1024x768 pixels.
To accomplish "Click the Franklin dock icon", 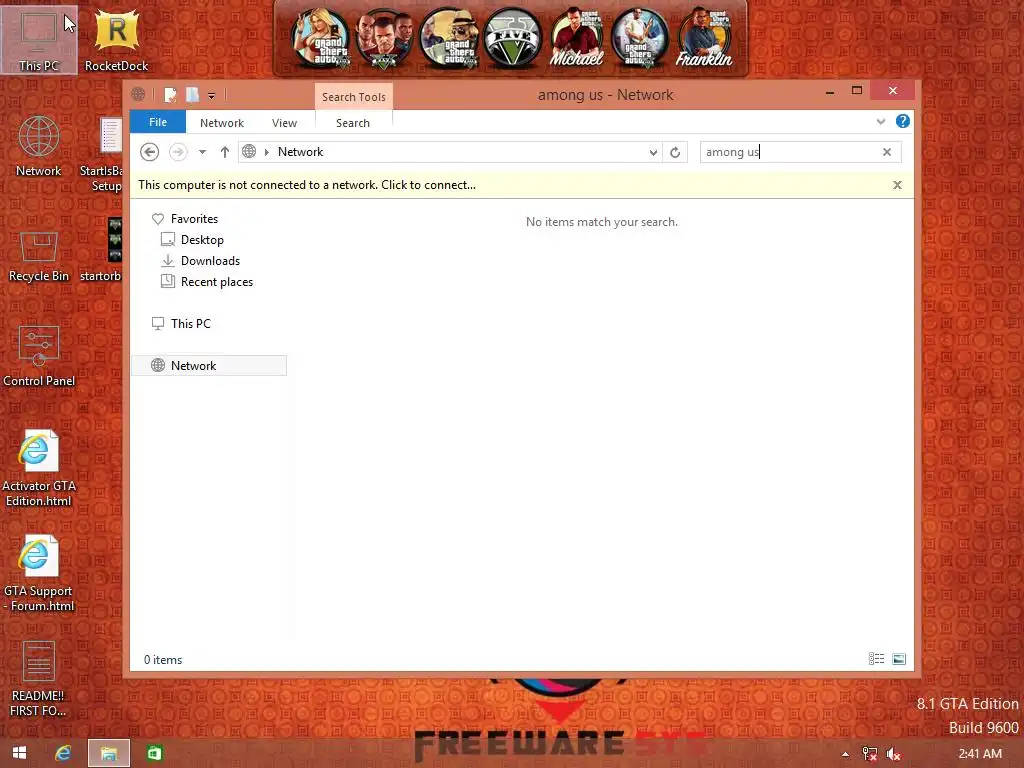I will coord(704,38).
